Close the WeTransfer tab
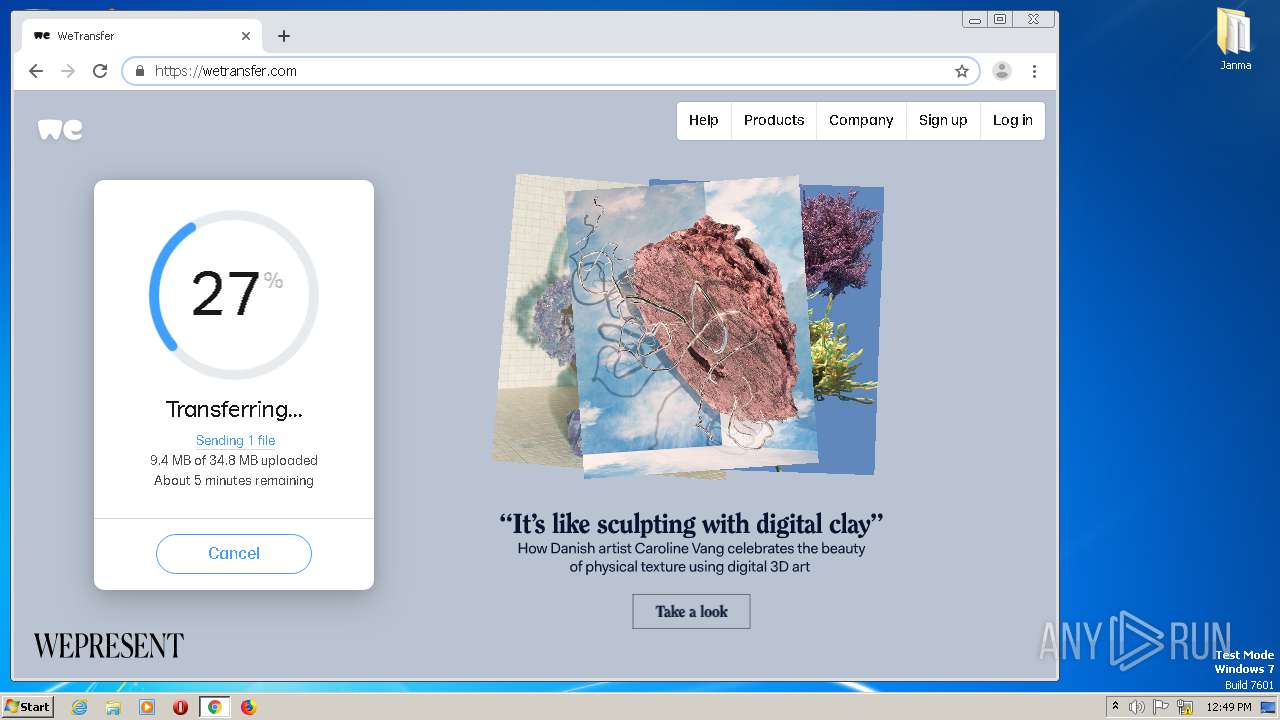1280x720 pixels. click(246, 36)
